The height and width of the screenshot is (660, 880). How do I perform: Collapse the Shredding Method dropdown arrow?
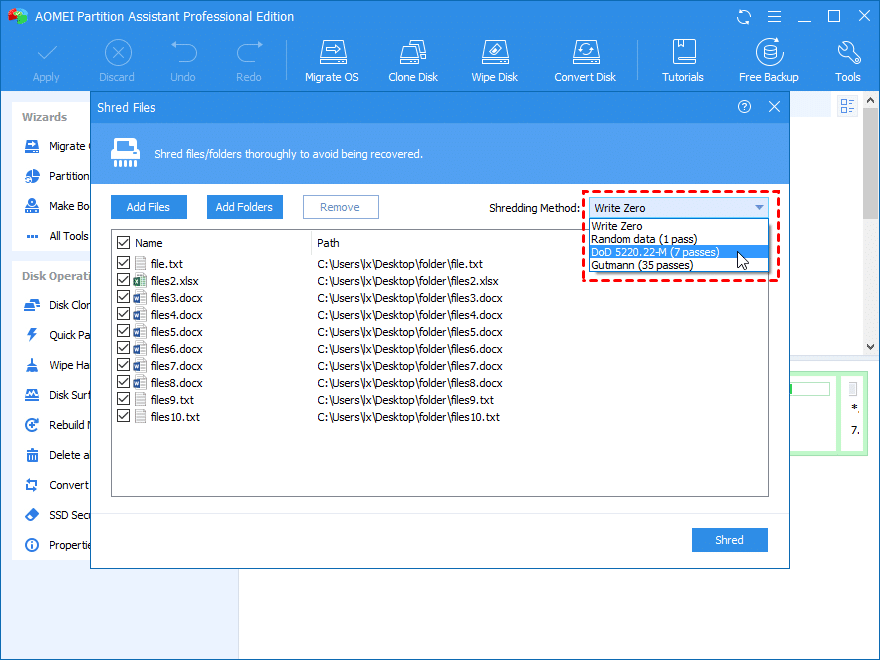759,208
